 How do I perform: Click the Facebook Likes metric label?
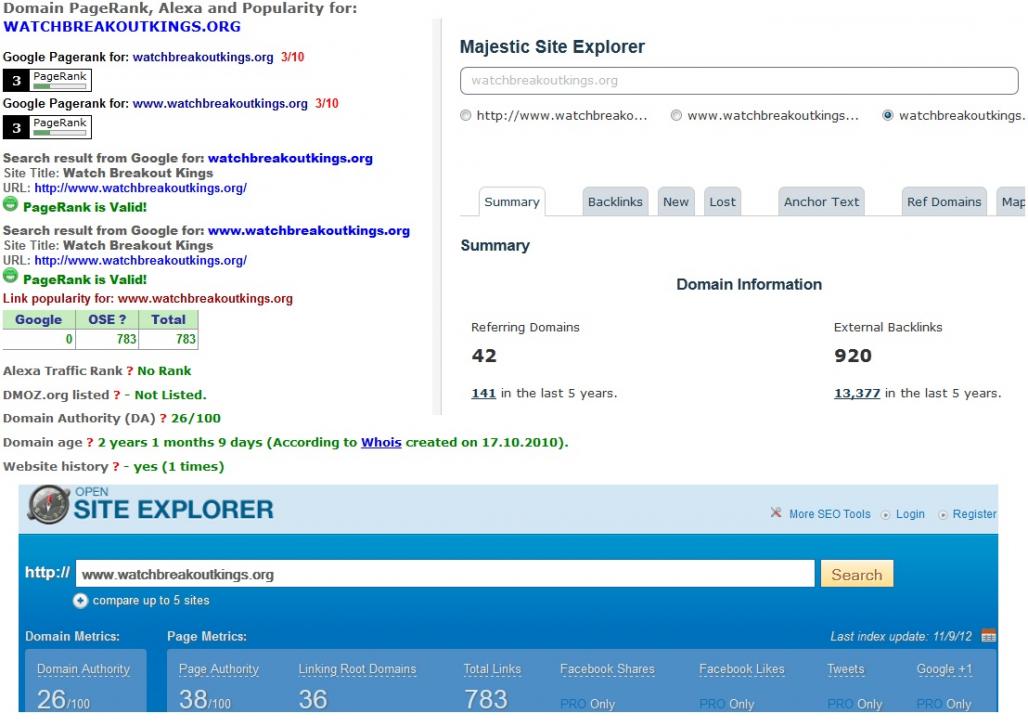click(741, 669)
